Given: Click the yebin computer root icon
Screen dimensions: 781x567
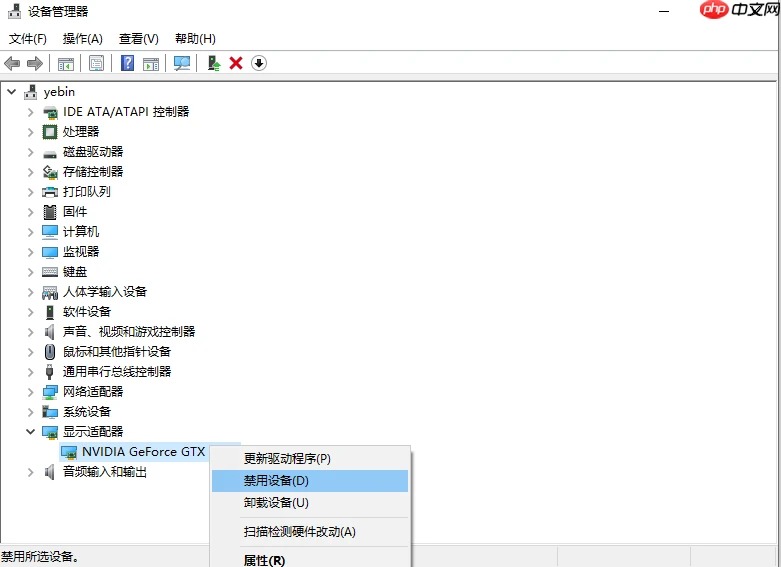Looking at the screenshot, I should pyautogui.click(x=31, y=92).
